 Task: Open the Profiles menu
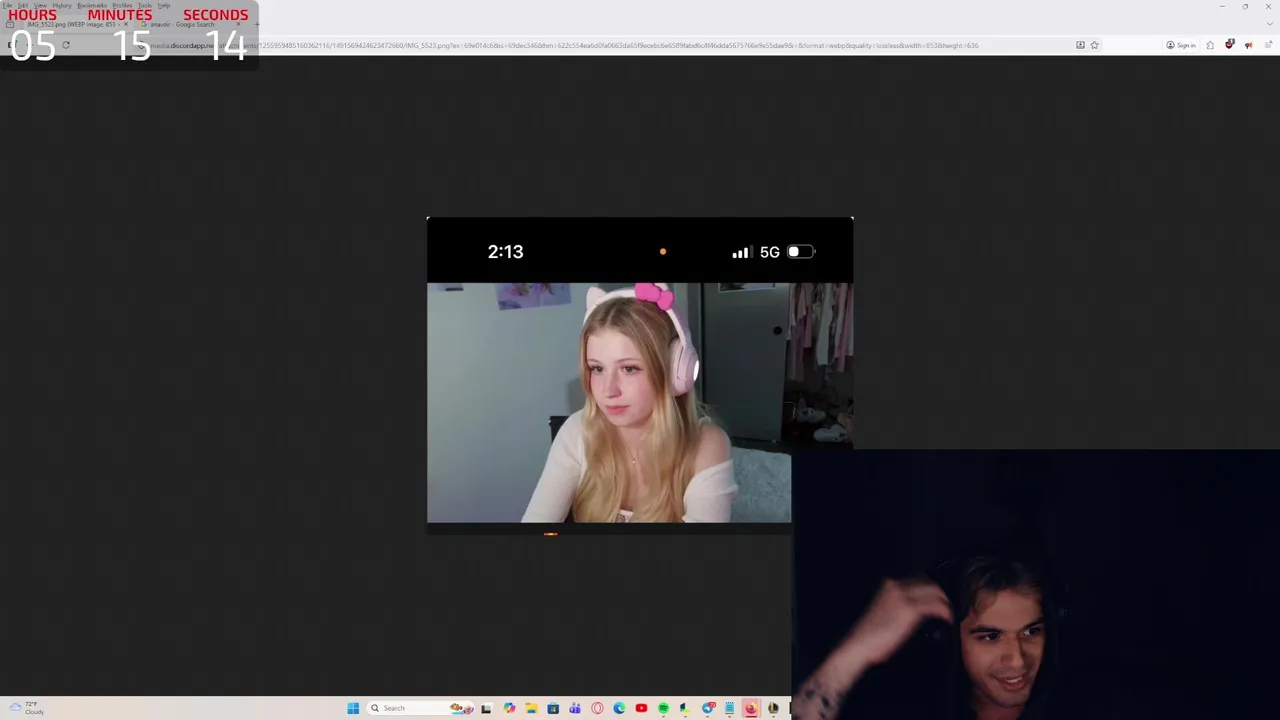coord(122,6)
